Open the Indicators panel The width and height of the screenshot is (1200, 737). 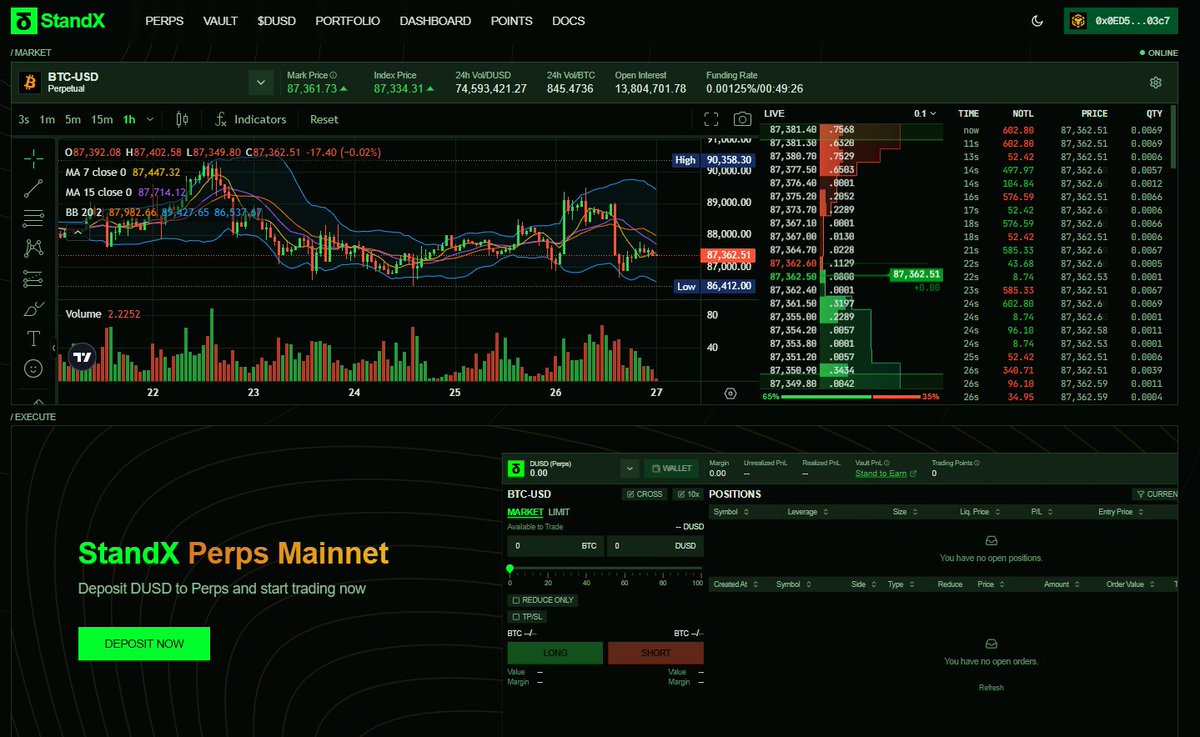click(250, 119)
